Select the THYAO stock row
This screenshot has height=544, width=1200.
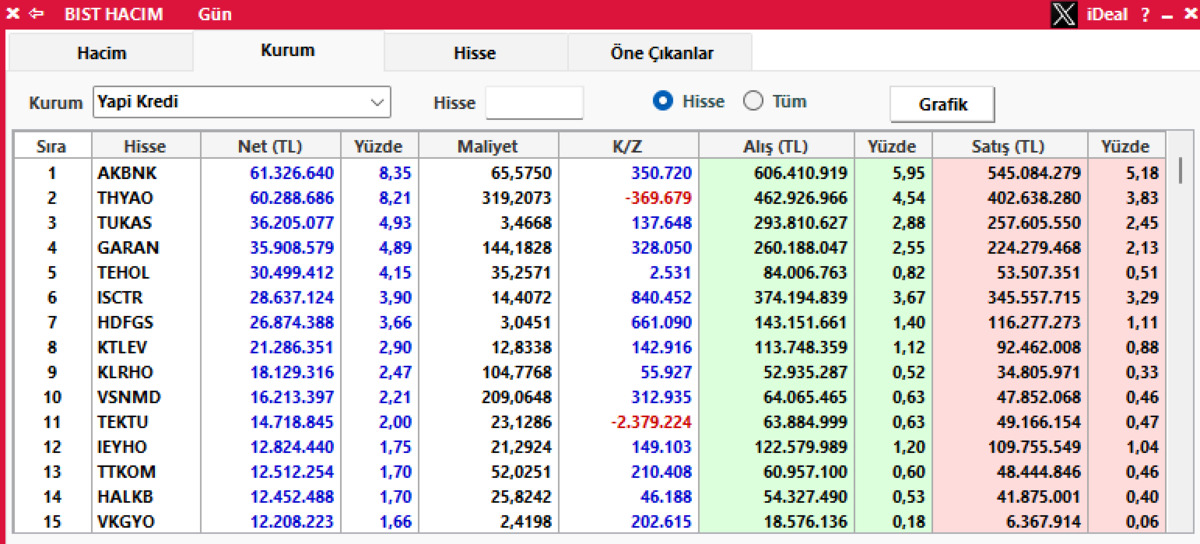point(590,198)
